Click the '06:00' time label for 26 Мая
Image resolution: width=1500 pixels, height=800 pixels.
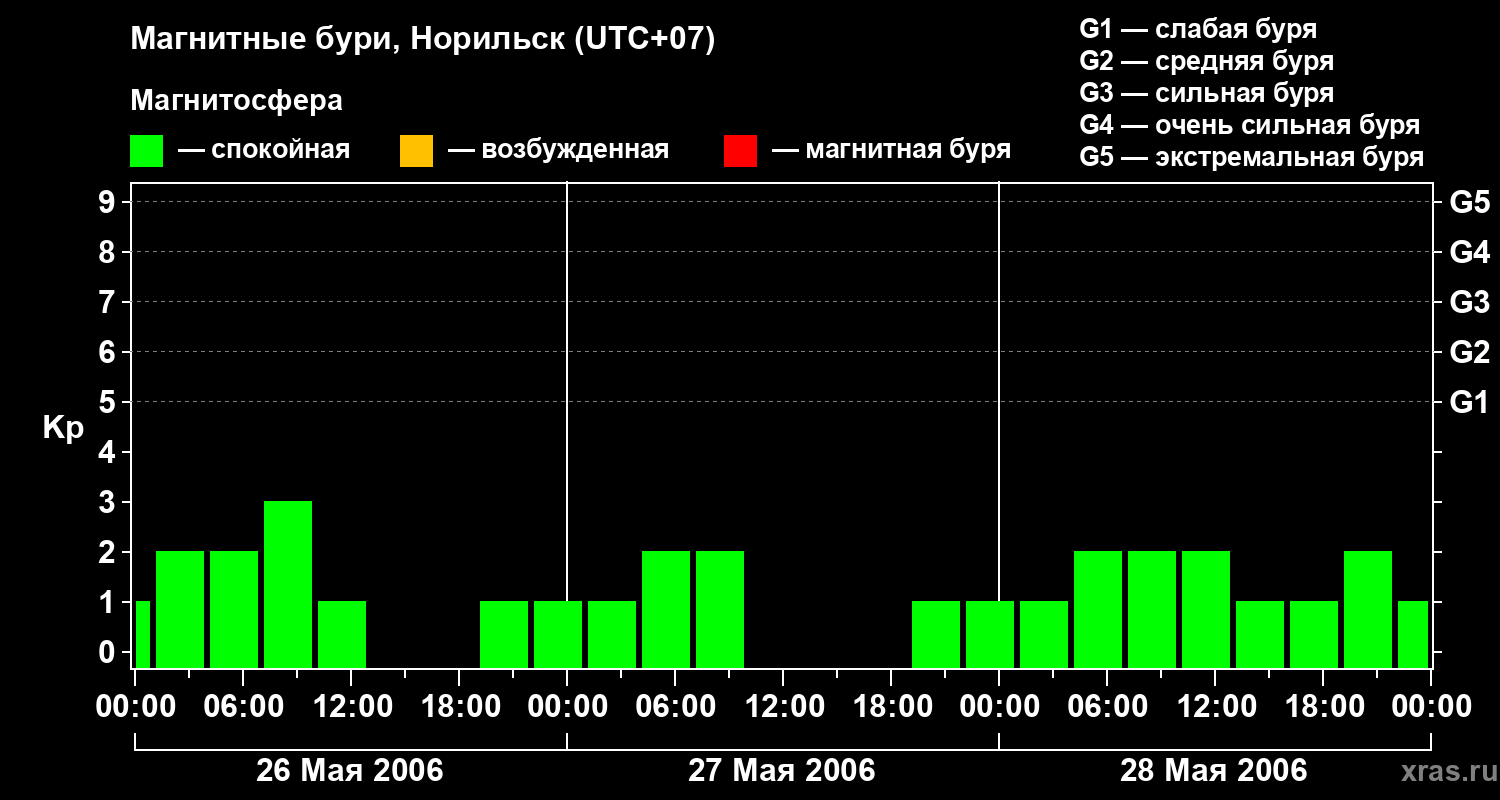pos(243,706)
